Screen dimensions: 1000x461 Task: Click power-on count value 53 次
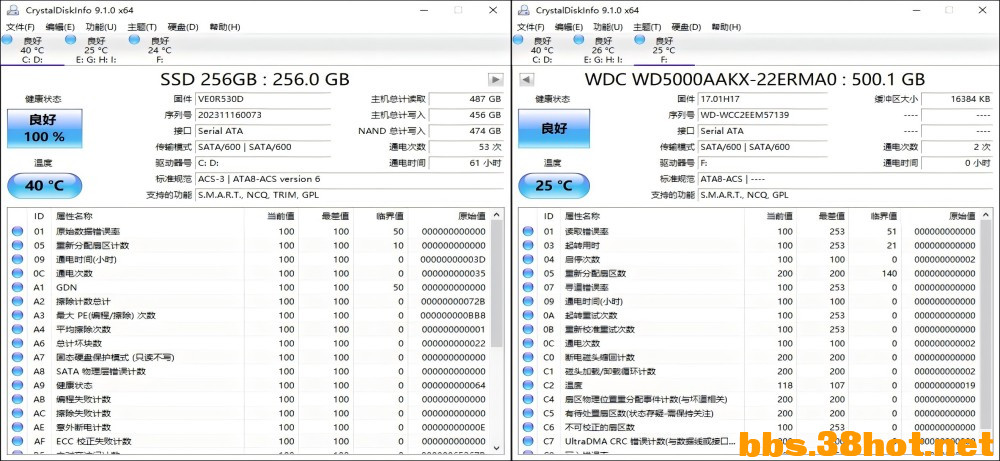[466, 147]
